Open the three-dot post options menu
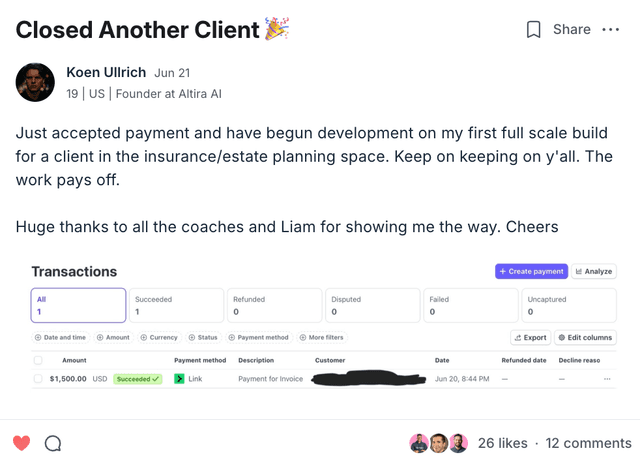This screenshot has width=640, height=463. click(x=610, y=30)
